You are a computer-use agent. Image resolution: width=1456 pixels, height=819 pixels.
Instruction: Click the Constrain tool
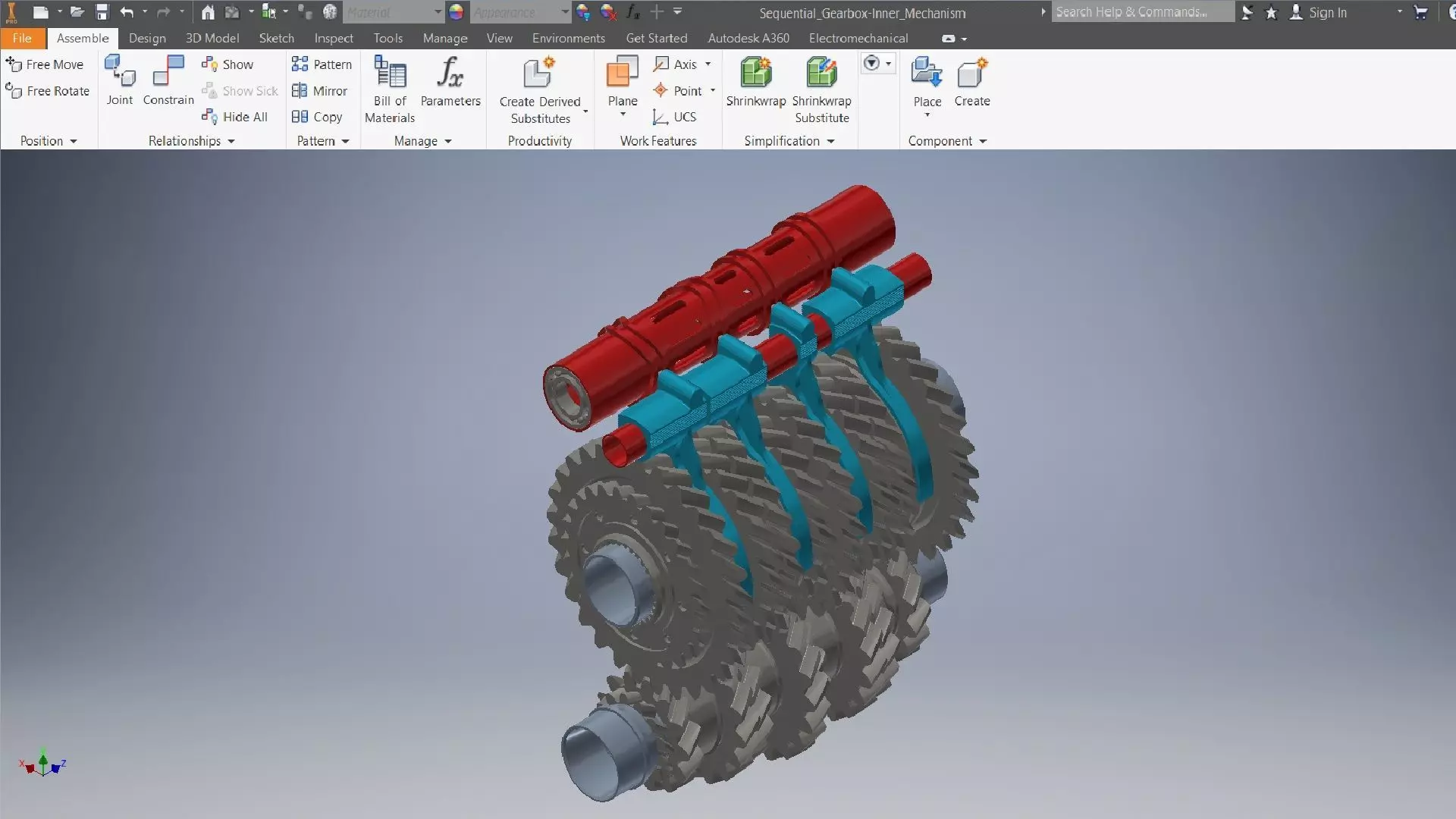168,80
